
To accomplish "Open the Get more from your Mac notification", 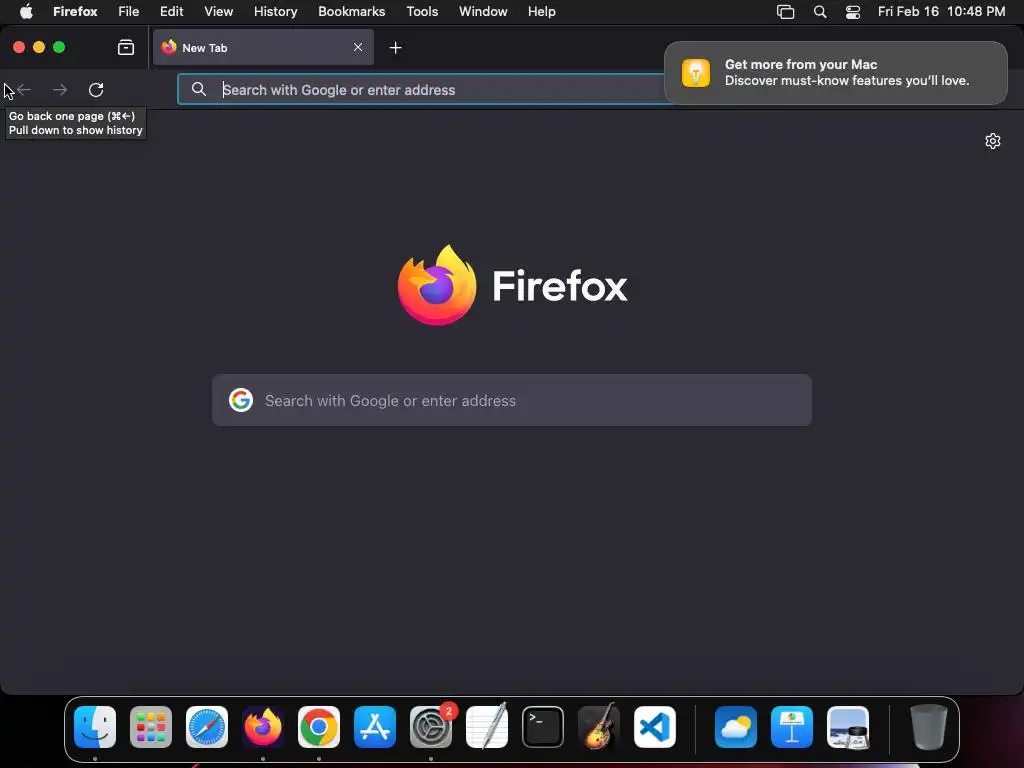I will click(835, 72).
